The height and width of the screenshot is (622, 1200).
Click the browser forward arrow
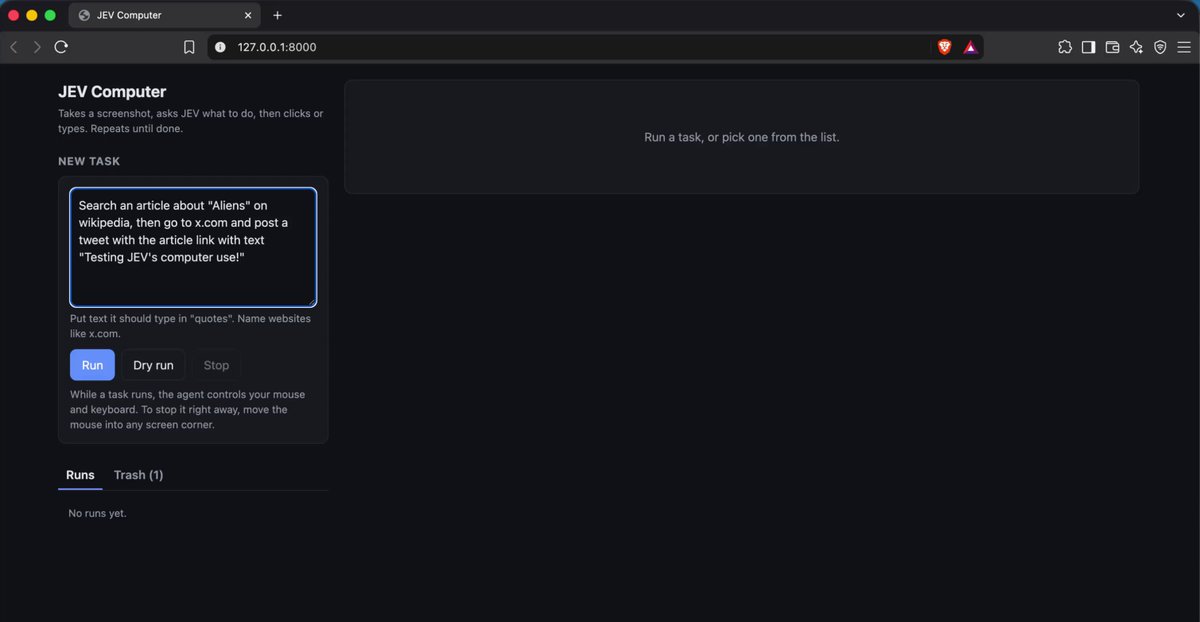click(37, 47)
